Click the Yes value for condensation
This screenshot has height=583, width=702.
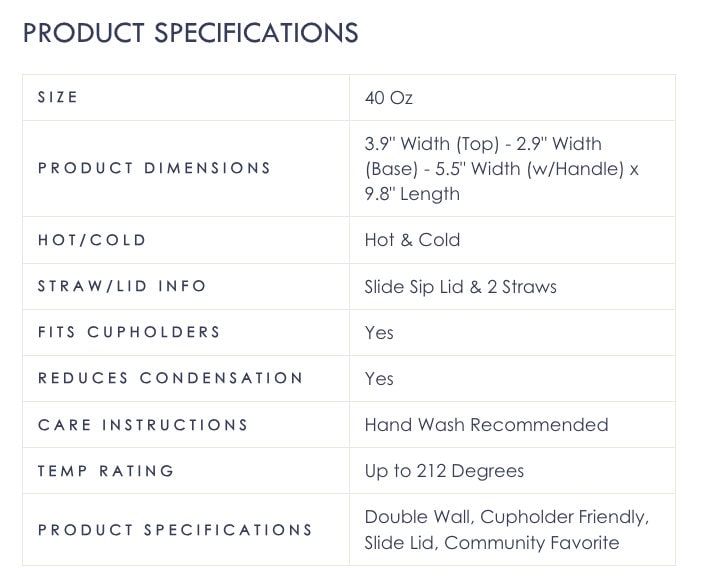379,379
